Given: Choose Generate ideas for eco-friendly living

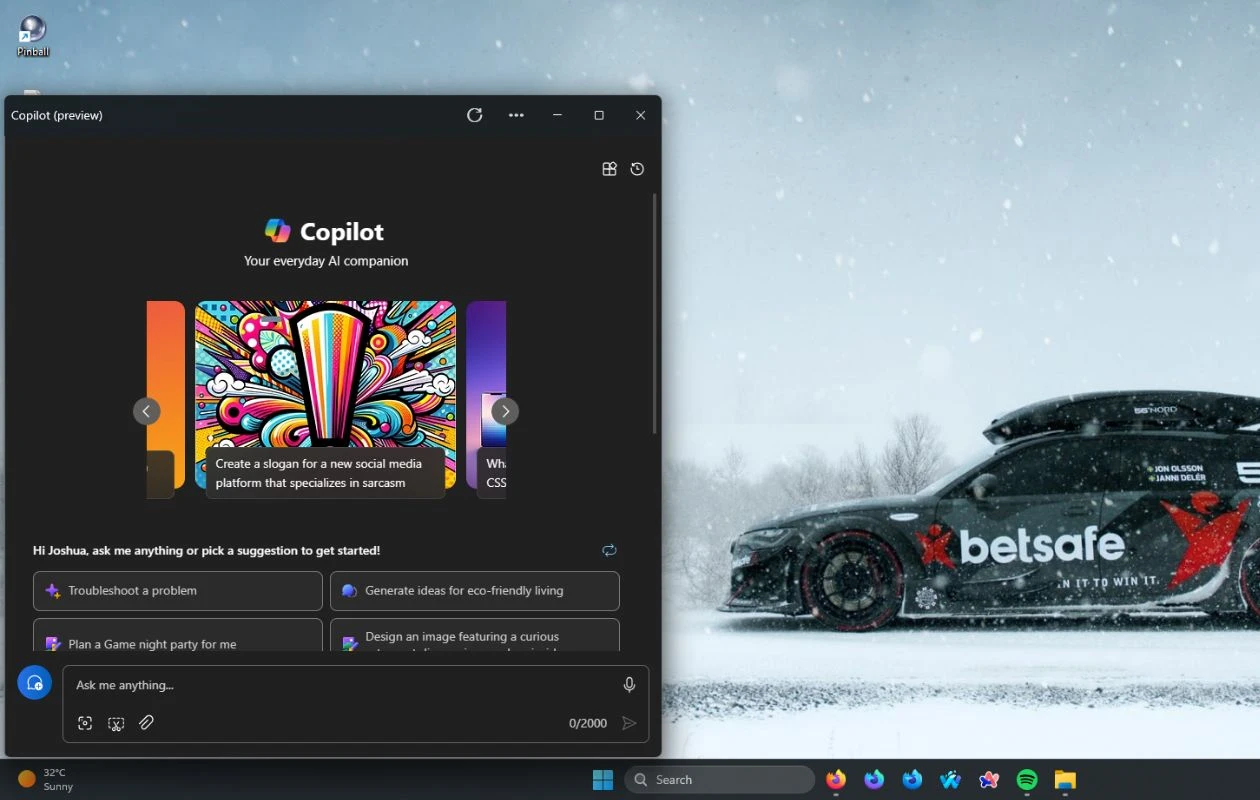Looking at the screenshot, I should click(x=475, y=591).
